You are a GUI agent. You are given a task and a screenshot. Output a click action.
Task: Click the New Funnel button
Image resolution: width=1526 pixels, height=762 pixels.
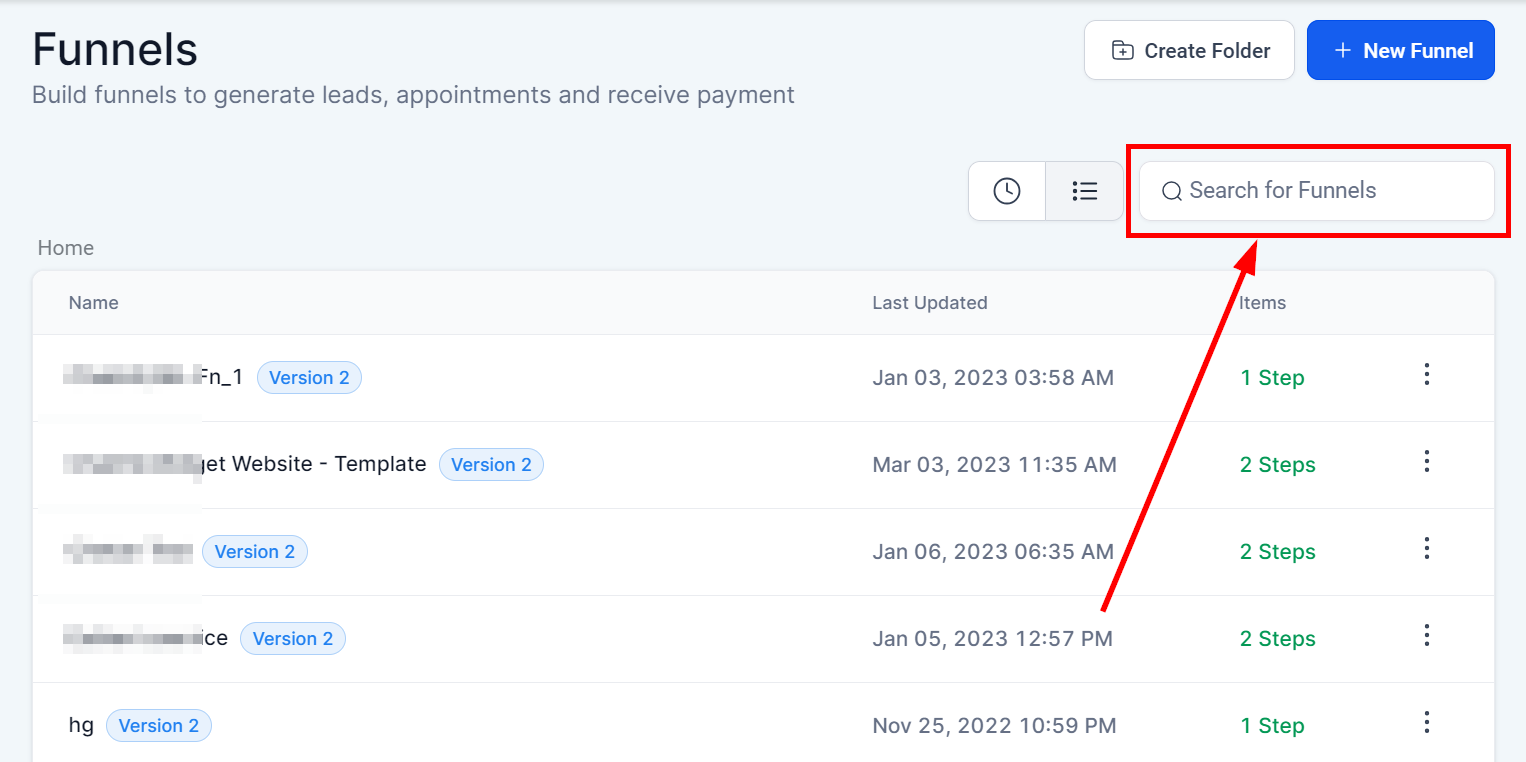click(x=1400, y=50)
